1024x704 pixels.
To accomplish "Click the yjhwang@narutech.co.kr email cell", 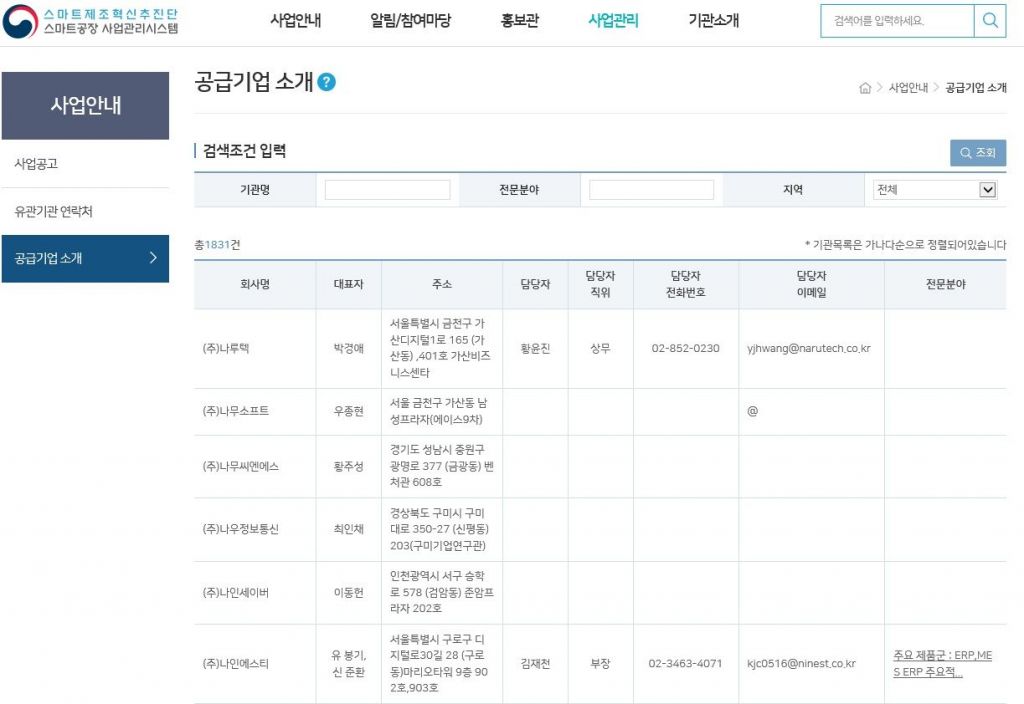I will [x=809, y=349].
